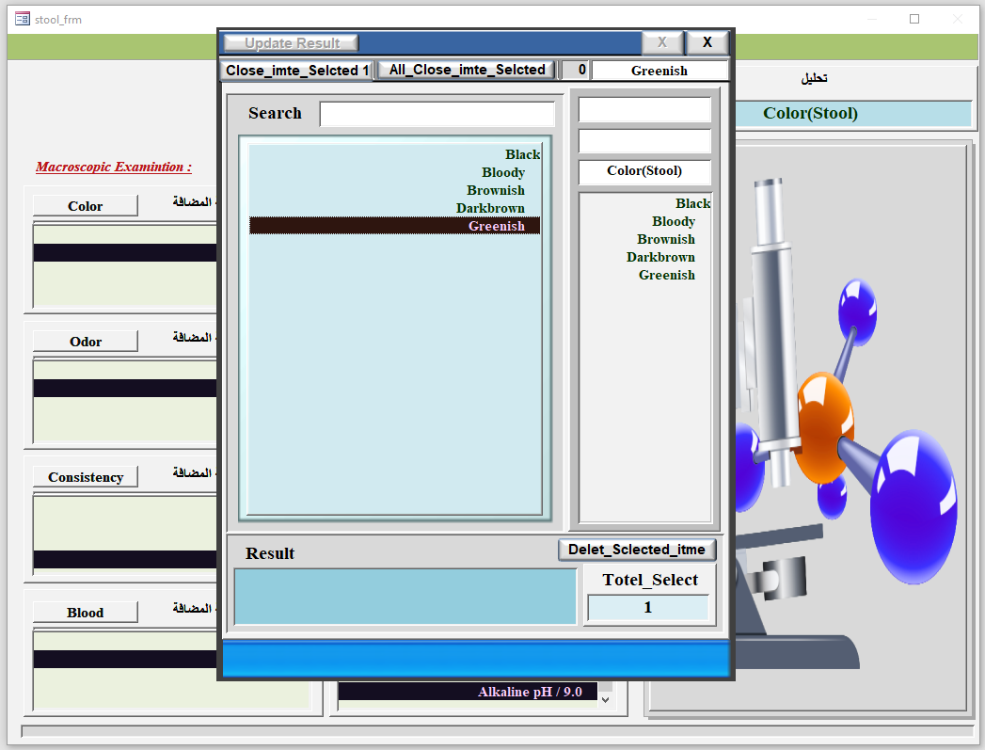Pick Darkbrown in the left list
The width and height of the screenshot is (985, 750).
(490, 208)
